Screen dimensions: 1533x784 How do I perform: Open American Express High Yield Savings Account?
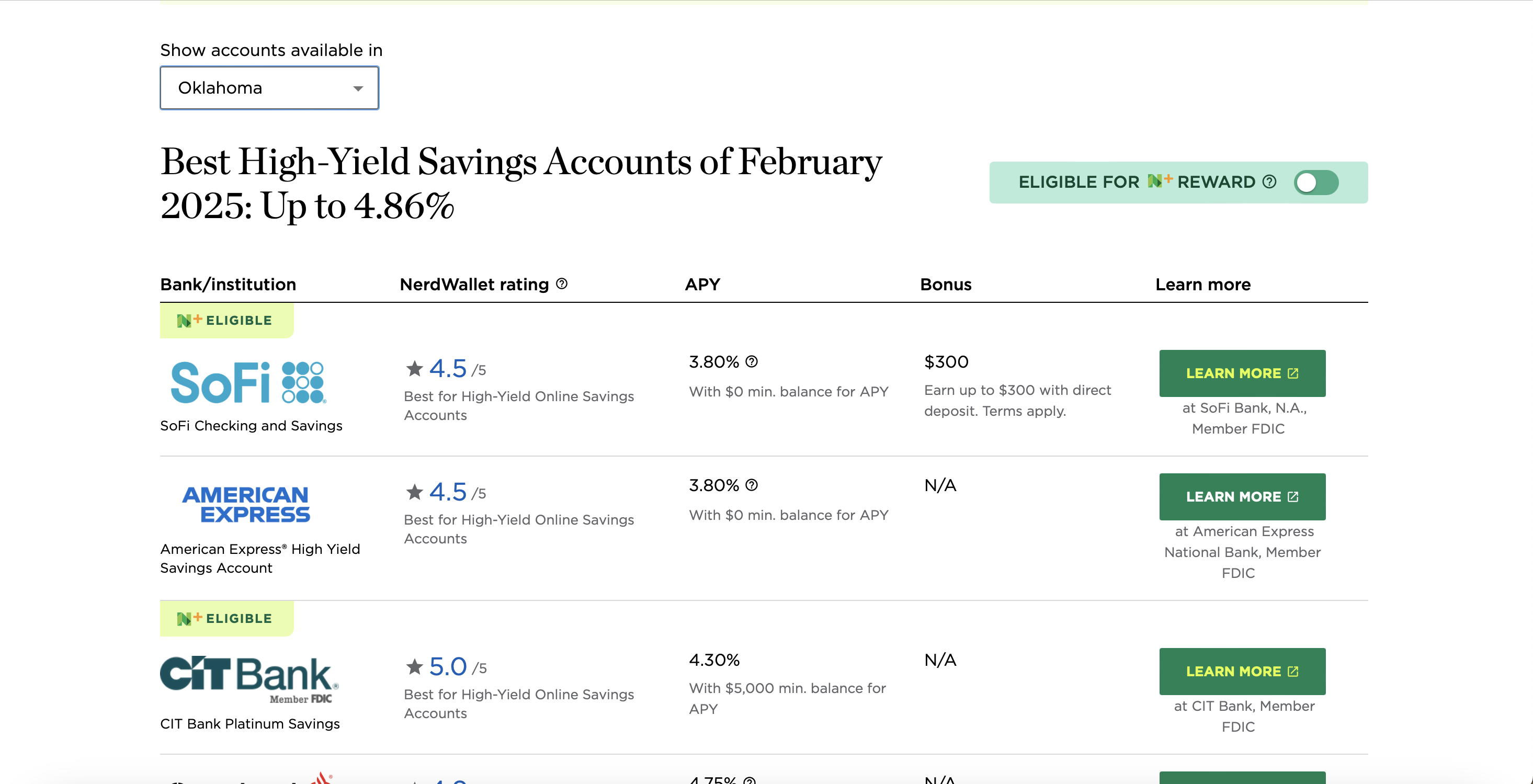pos(260,558)
